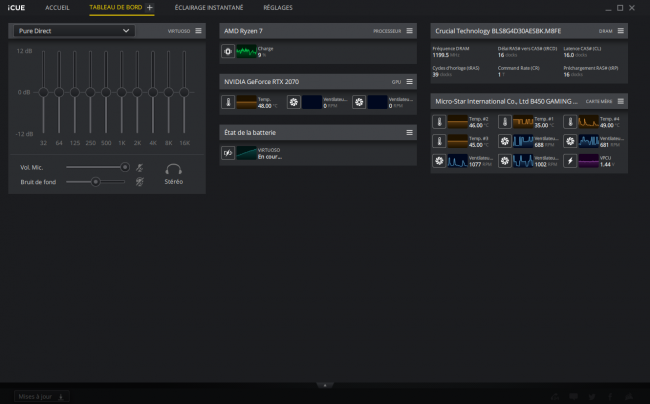The image size is (650, 404).
Task: Switch to the ÉCLAIRAGE INSTANTANÉ tab
Action: pyautogui.click(x=209, y=7)
